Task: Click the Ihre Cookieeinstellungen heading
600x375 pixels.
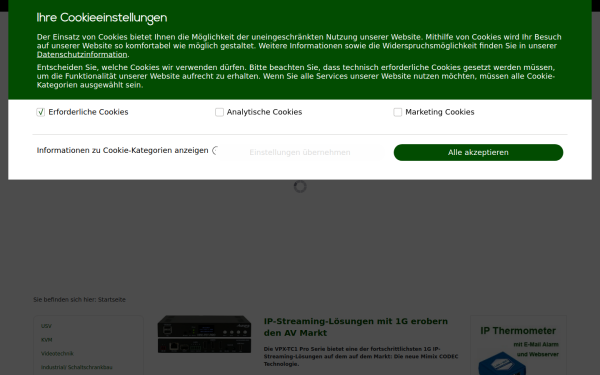Action: [102, 18]
